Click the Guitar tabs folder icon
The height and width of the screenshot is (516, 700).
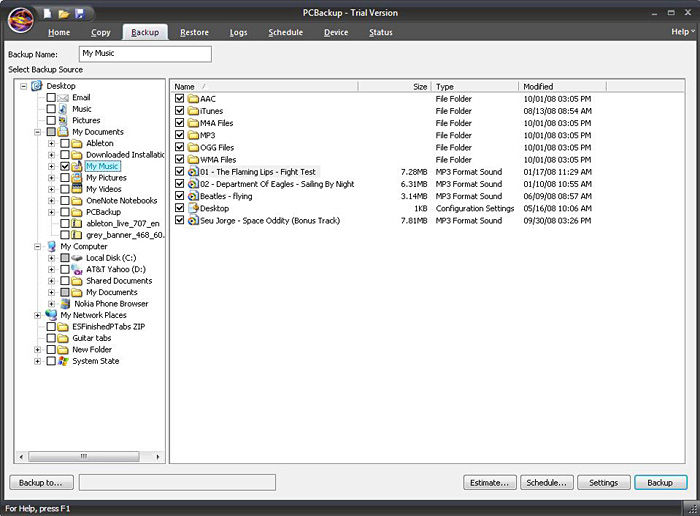point(63,338)
